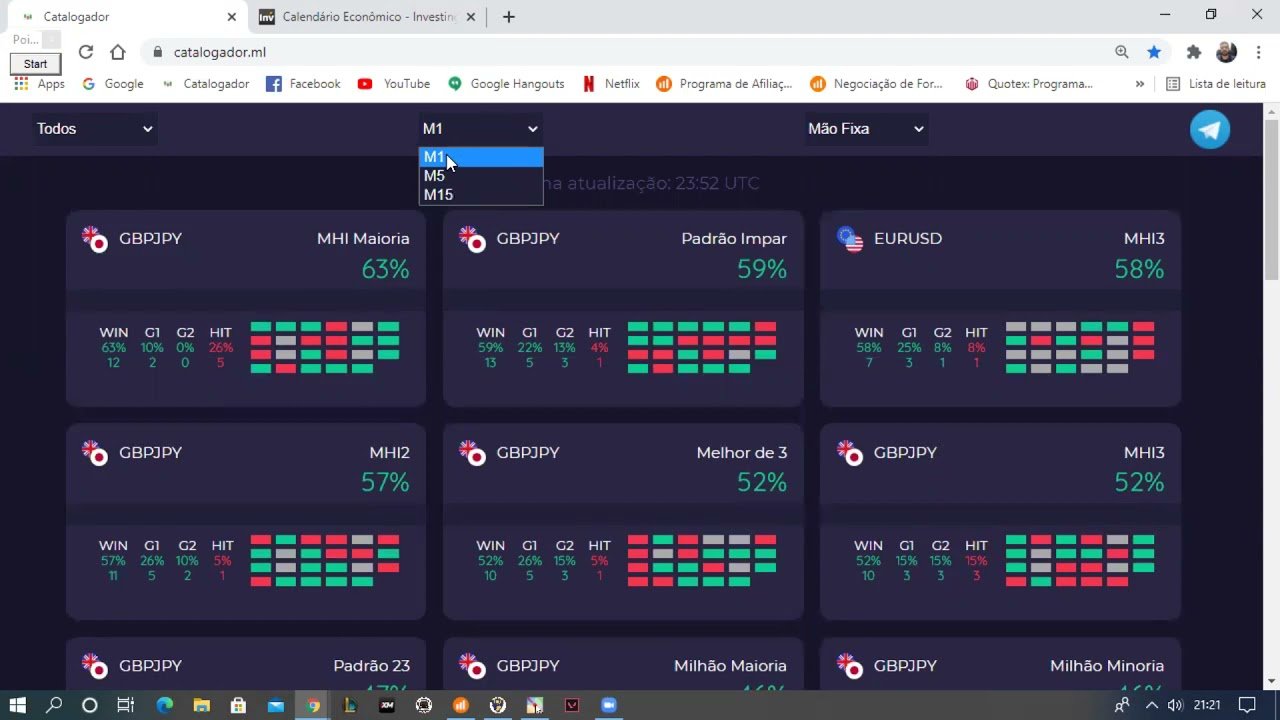This screenshot has height=720, width=1280.
Task: Open Telegram via the blue paper plane icon
Action: (1210, 129)
